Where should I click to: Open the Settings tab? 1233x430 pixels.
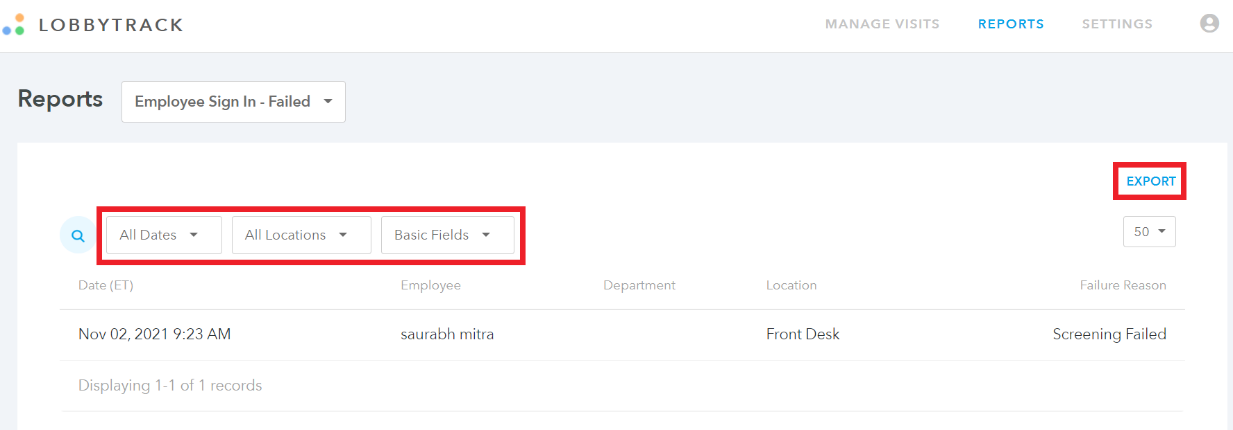[1117, 24]
